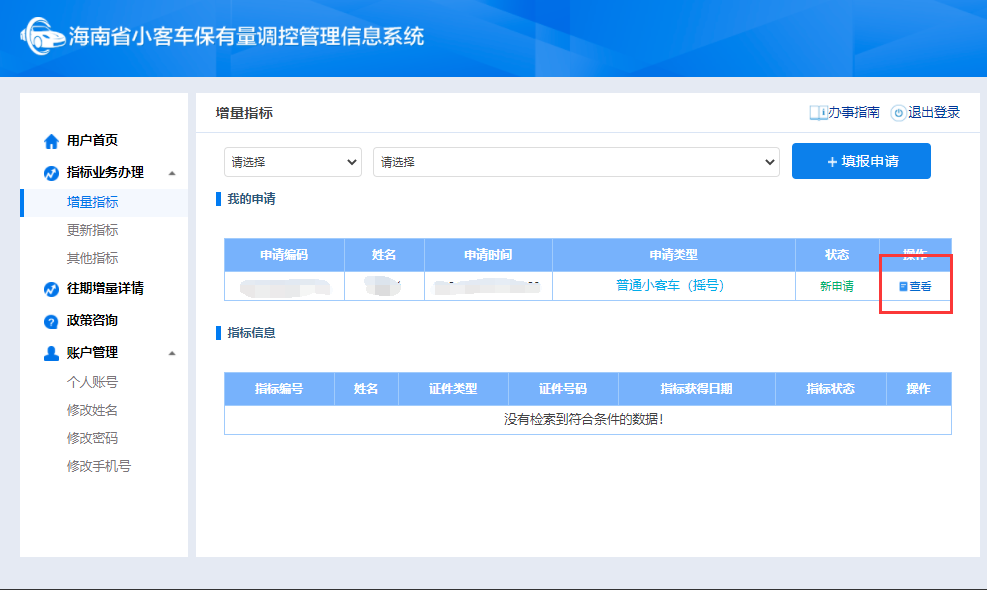Select 更新指标 in the sidebar
This screenshot has width=987, height=590.
(x=92, y=230)
